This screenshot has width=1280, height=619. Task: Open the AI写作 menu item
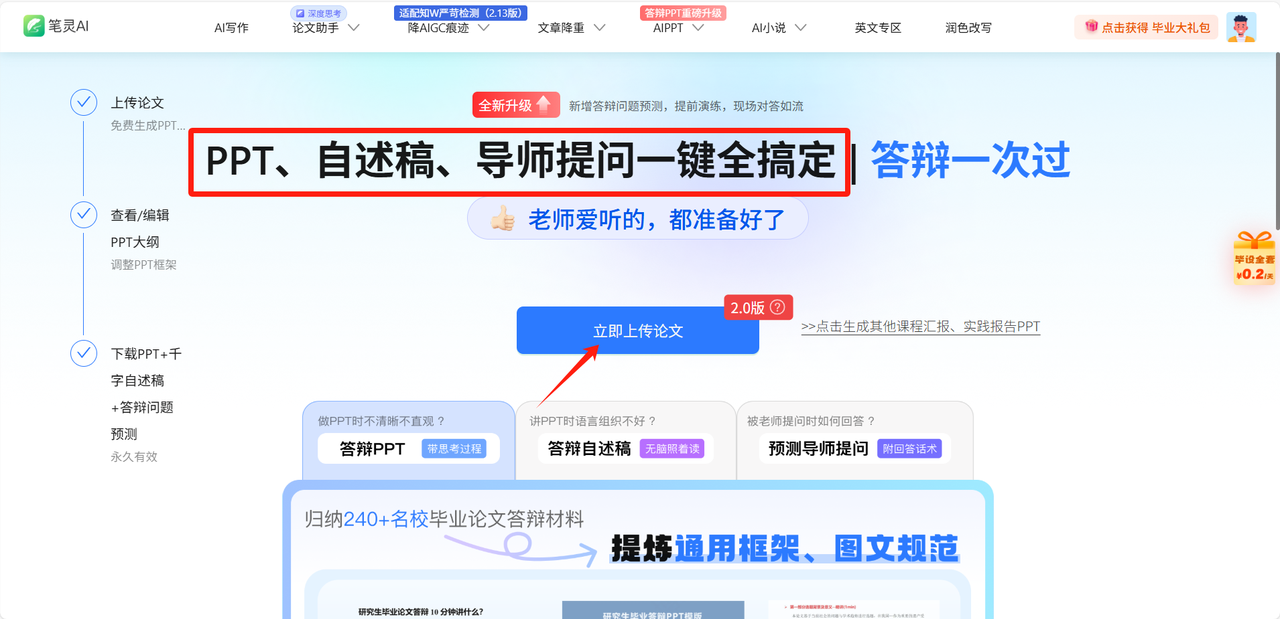pos(231,28)
